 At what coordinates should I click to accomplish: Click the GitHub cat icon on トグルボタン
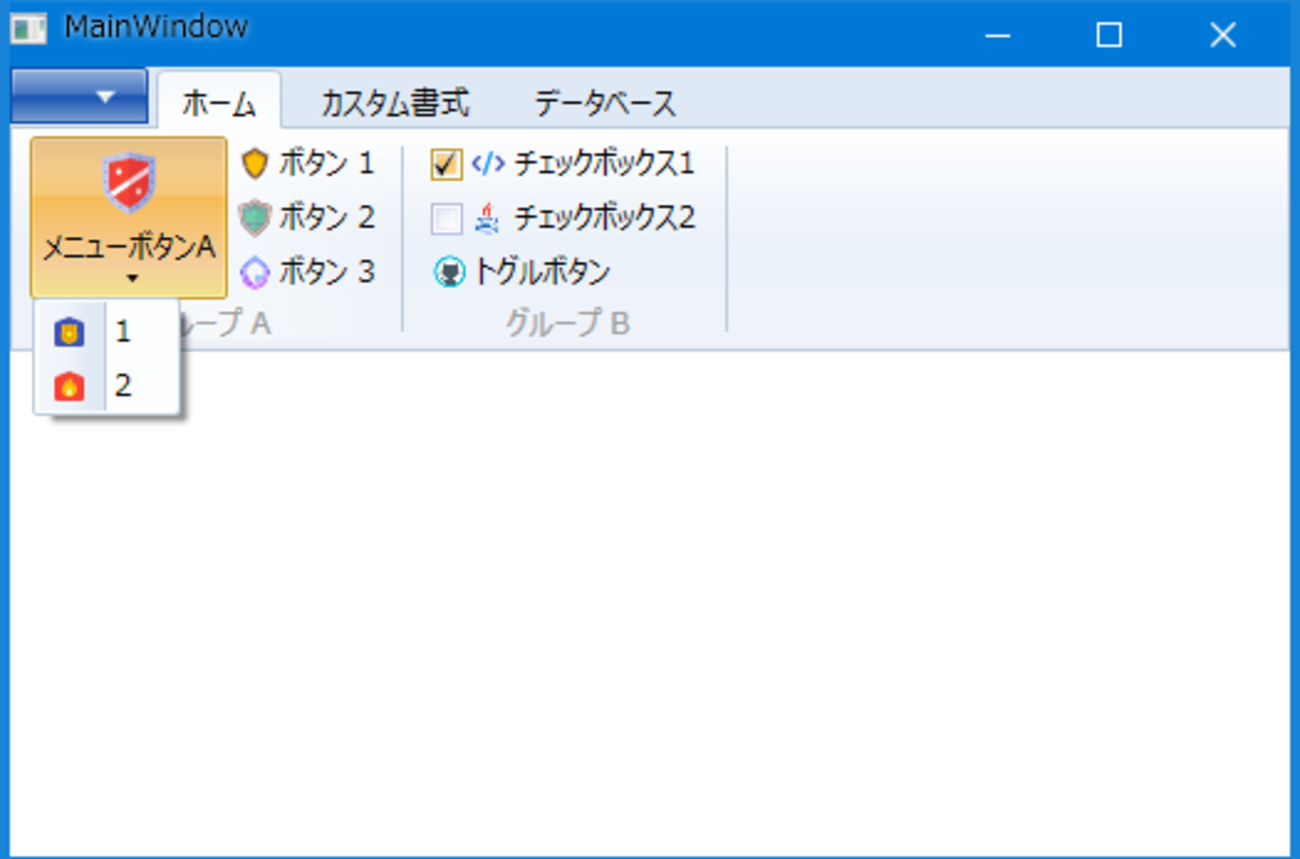(450, 272)
